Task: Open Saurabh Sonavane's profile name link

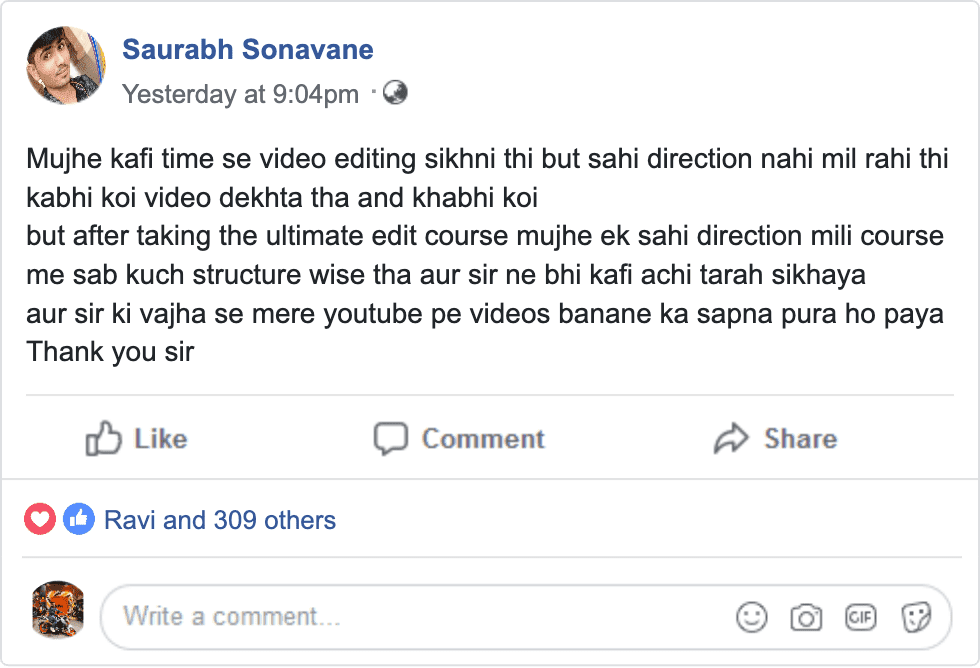Action: (x=247, y=49)
